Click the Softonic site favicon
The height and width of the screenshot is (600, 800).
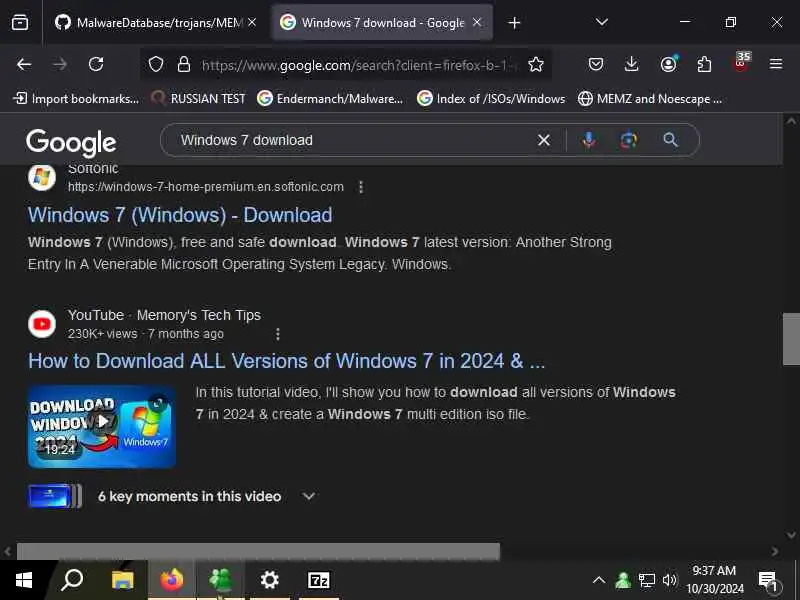click(42, 178)
